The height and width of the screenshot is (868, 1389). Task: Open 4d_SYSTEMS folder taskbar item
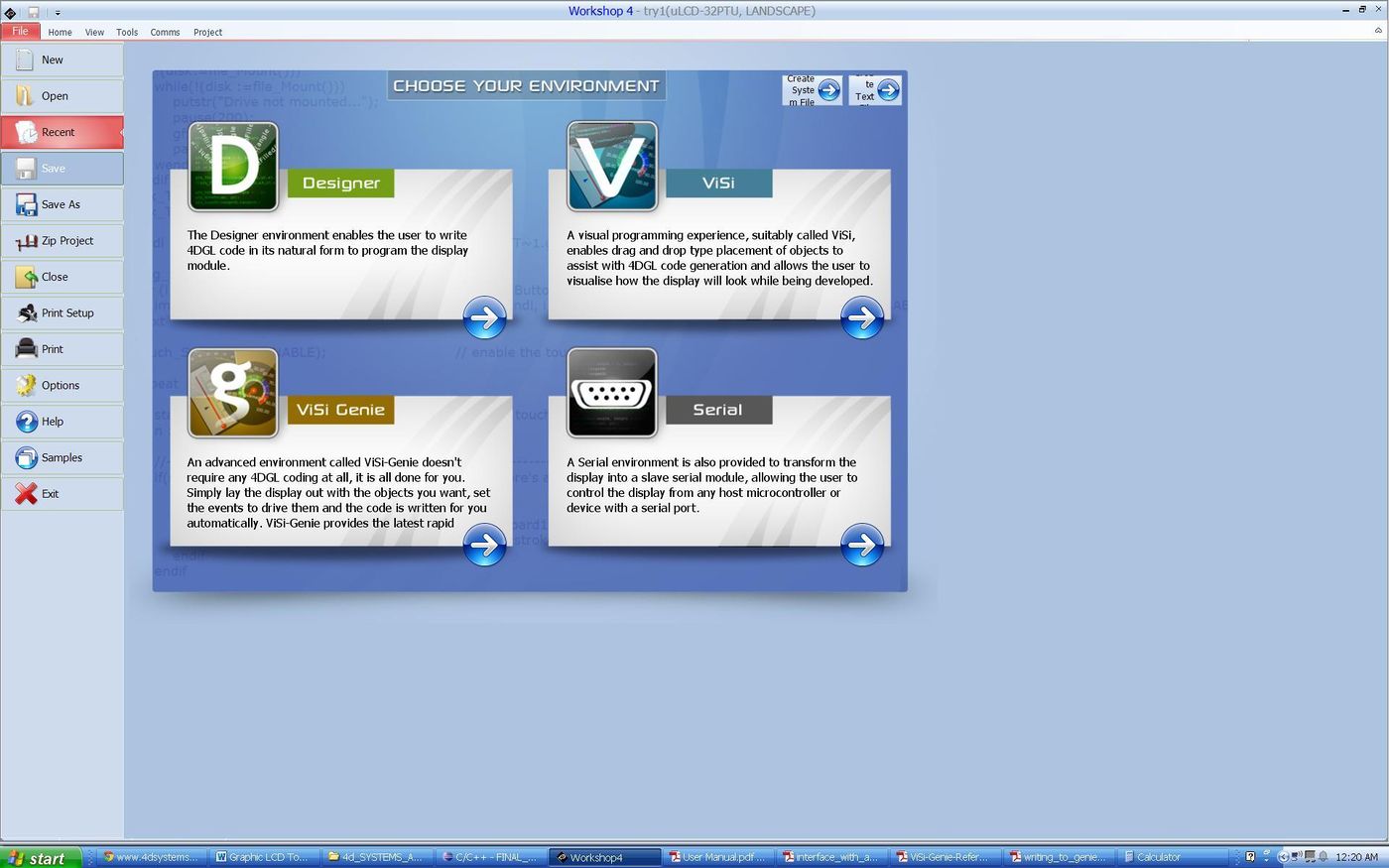(379, 857)
